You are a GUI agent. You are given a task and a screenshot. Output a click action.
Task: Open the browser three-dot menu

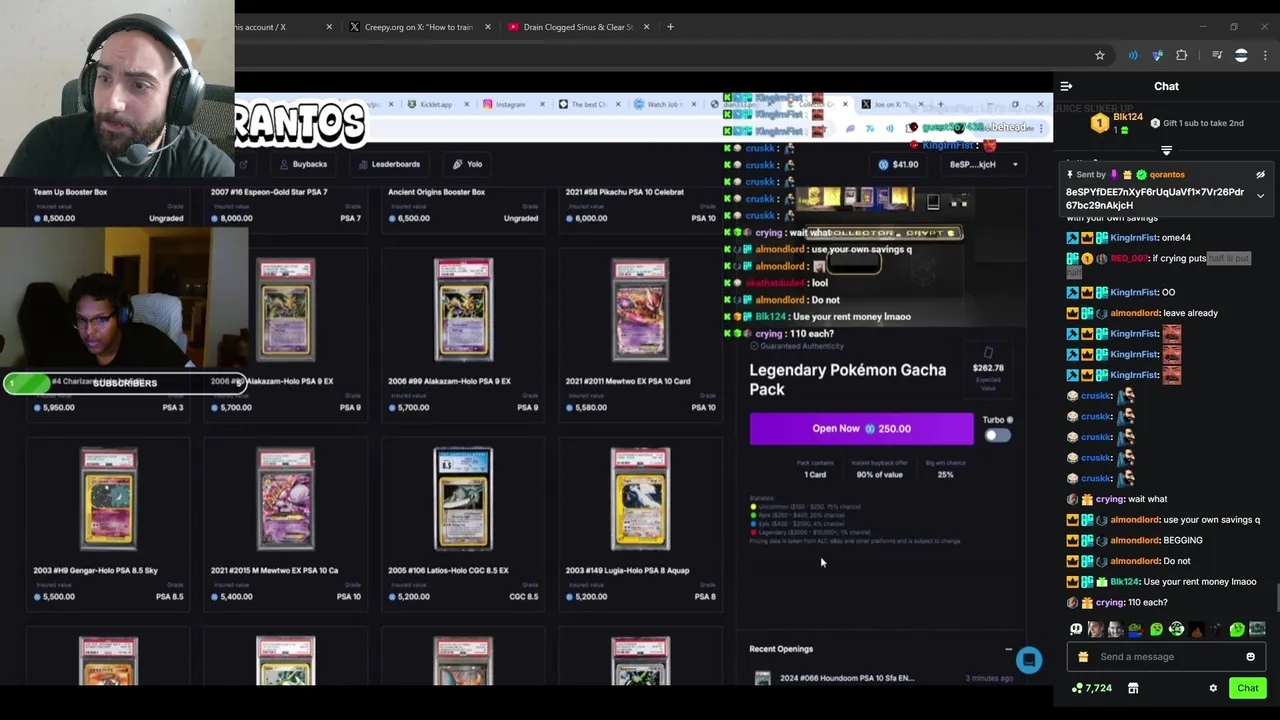[1265, 56]
